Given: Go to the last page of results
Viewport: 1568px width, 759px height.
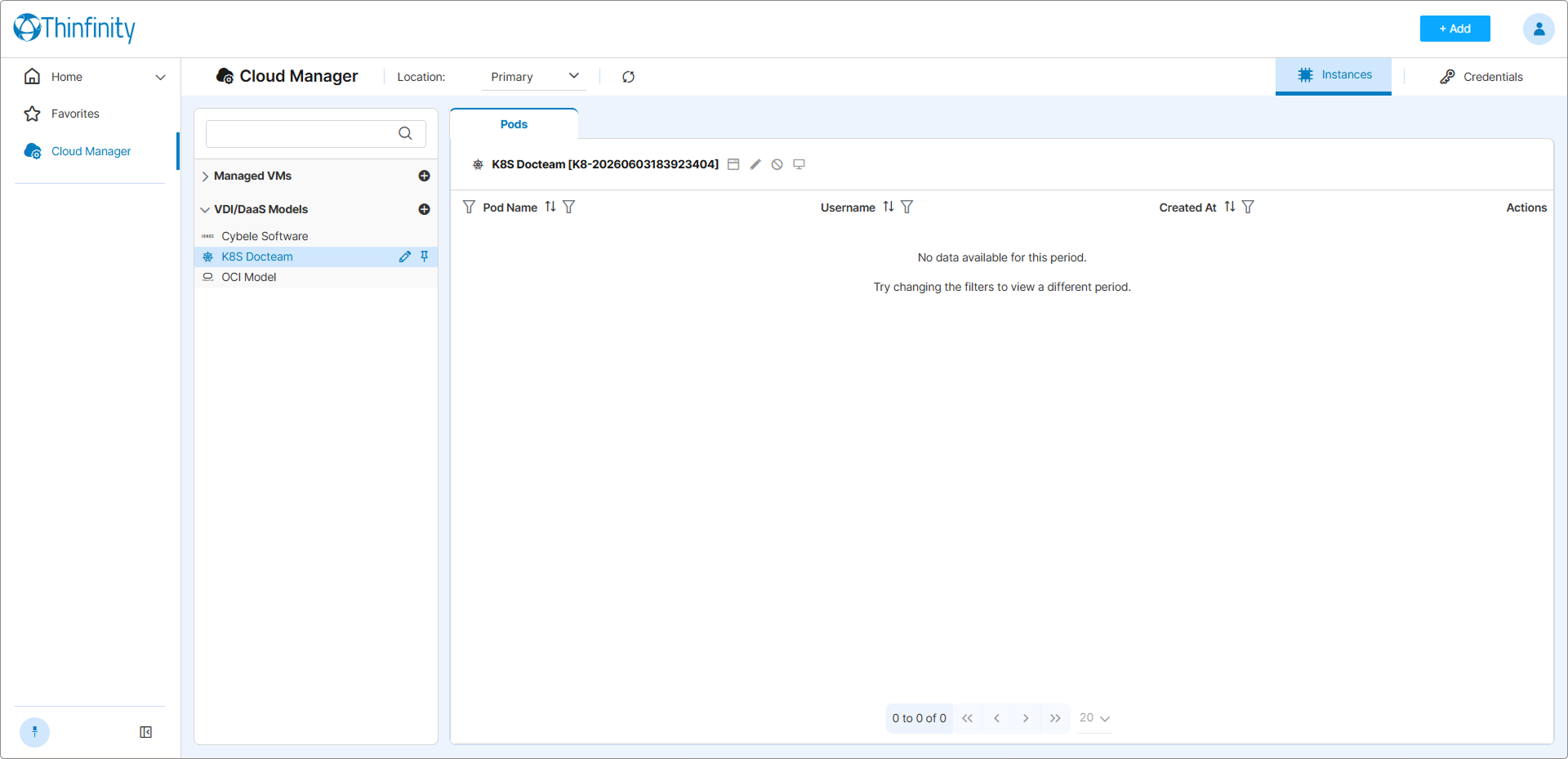Looking at the screenshot, I should pyautogui.click(x=1055, y=718).
